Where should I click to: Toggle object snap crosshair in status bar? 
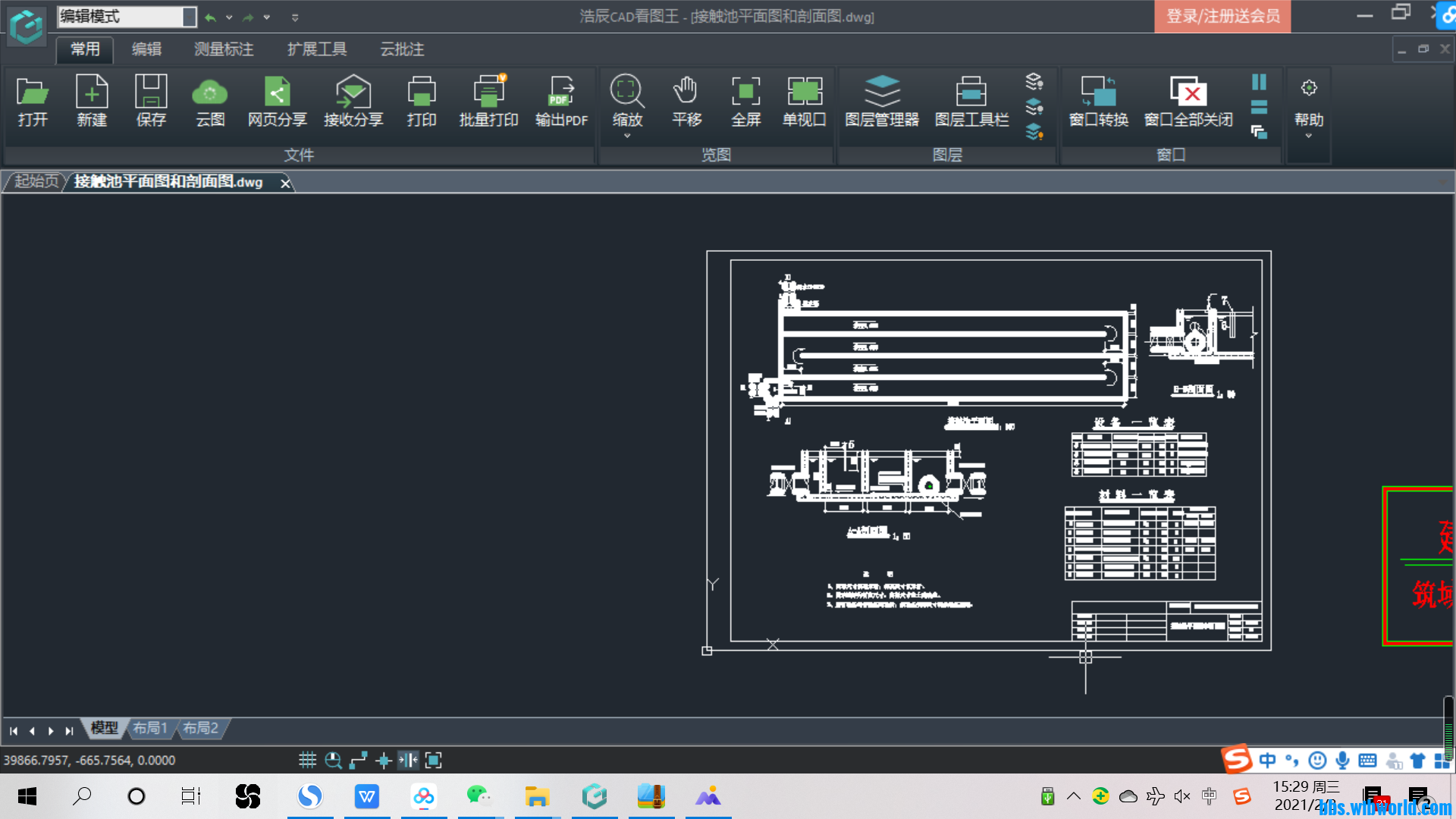(384, 760)
